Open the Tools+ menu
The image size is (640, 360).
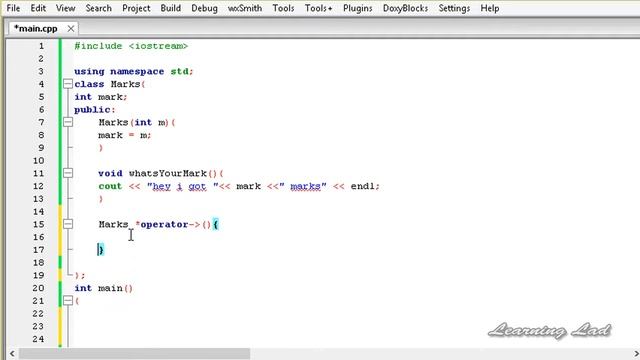[318, 8]
